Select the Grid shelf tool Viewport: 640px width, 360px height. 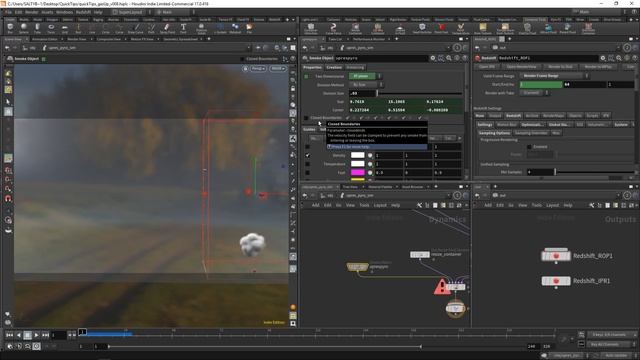click(64, 28)
